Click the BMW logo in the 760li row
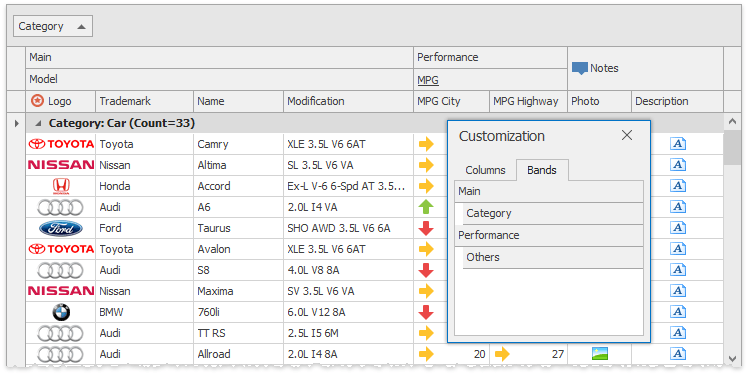This screenshot has width=748, height=375. coord(61,312)
